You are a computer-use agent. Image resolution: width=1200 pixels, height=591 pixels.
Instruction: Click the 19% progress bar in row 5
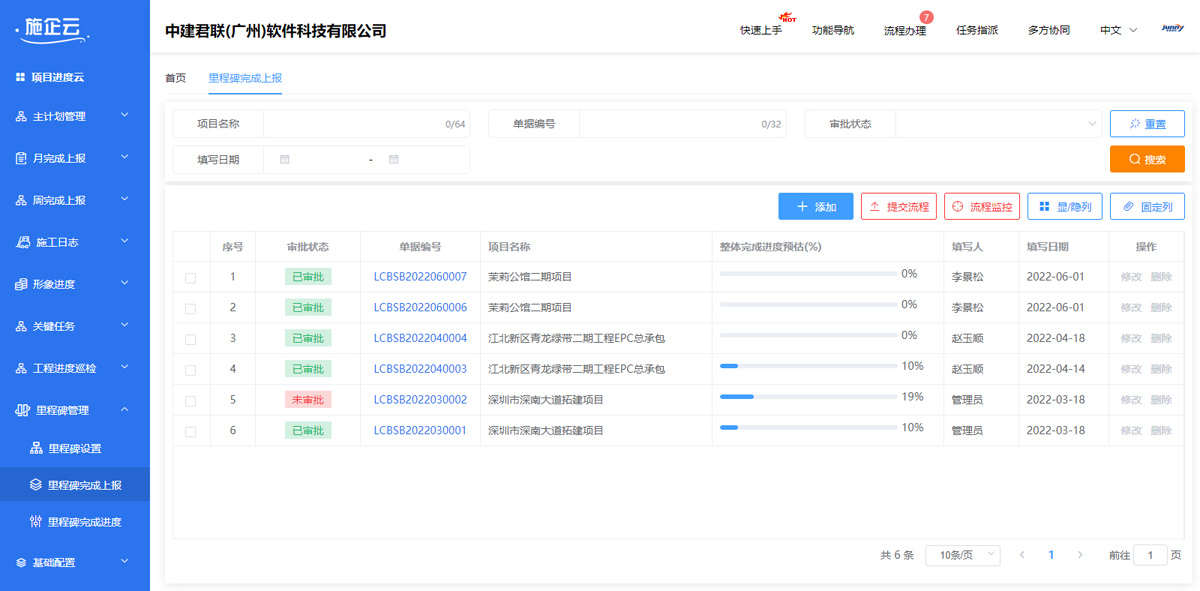pyautogui.click(x=807, y=397)
